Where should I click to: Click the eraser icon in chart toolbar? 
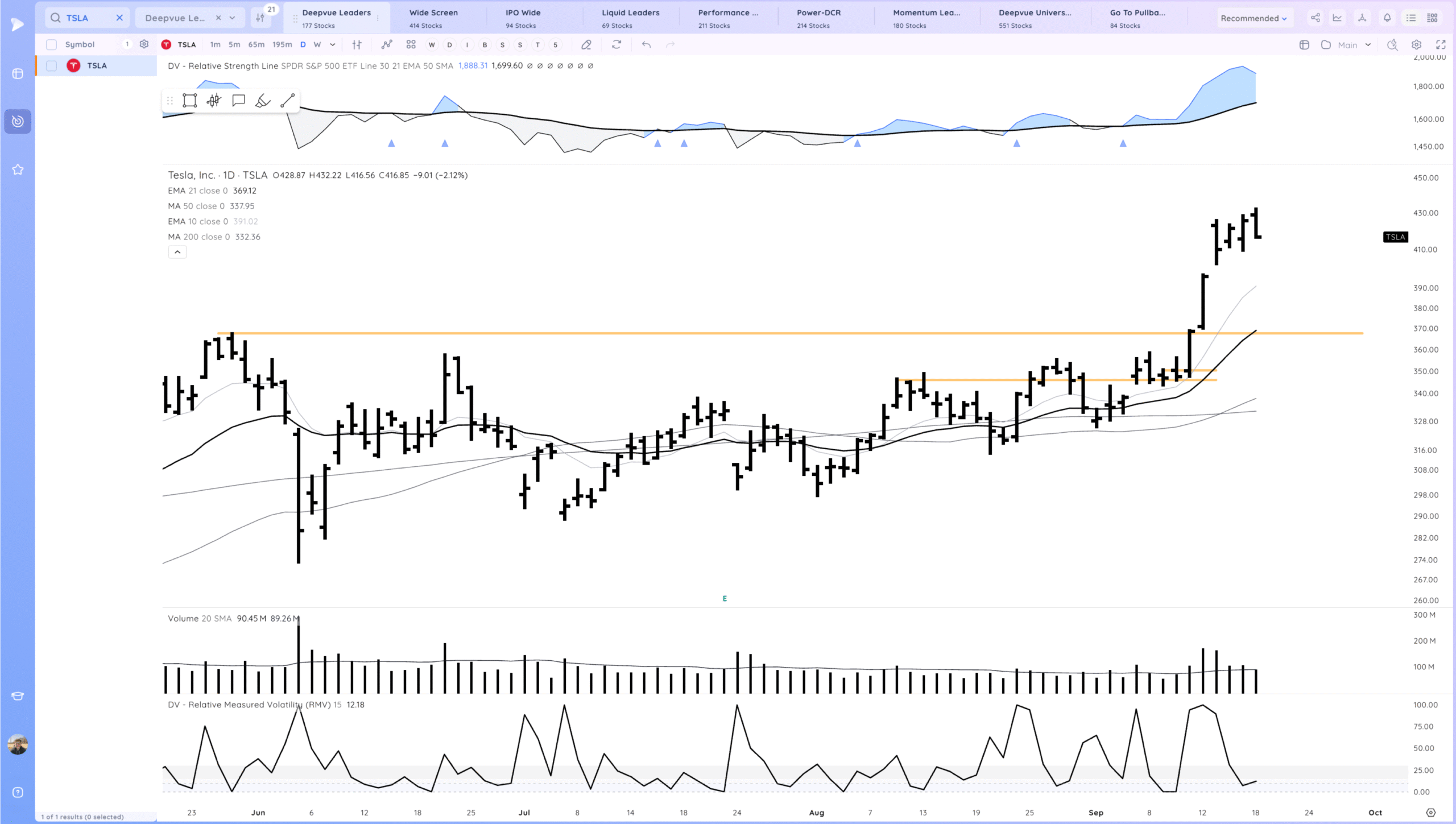click(x=586, y=44)
